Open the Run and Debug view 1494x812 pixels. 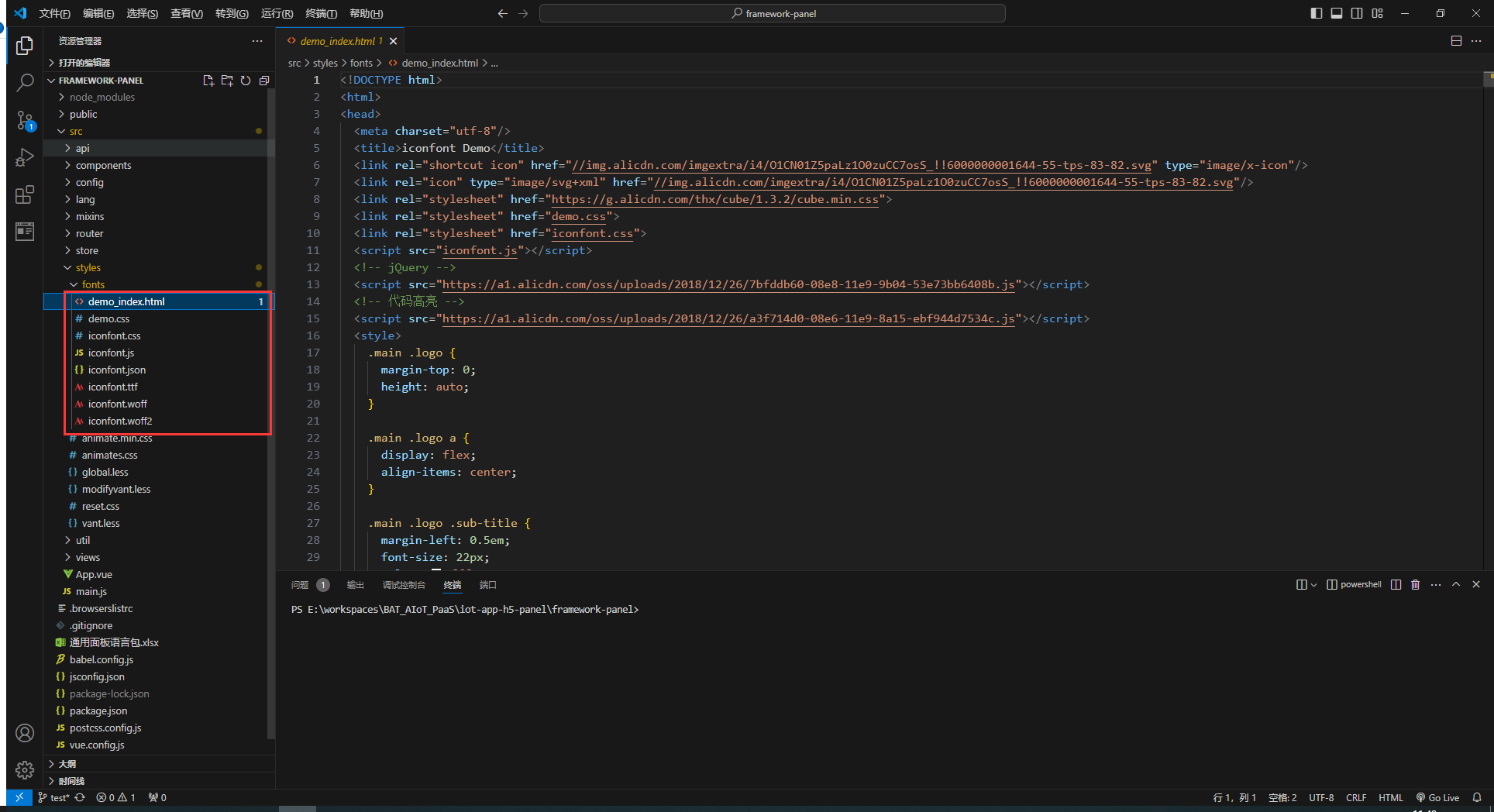click(25, 157)
